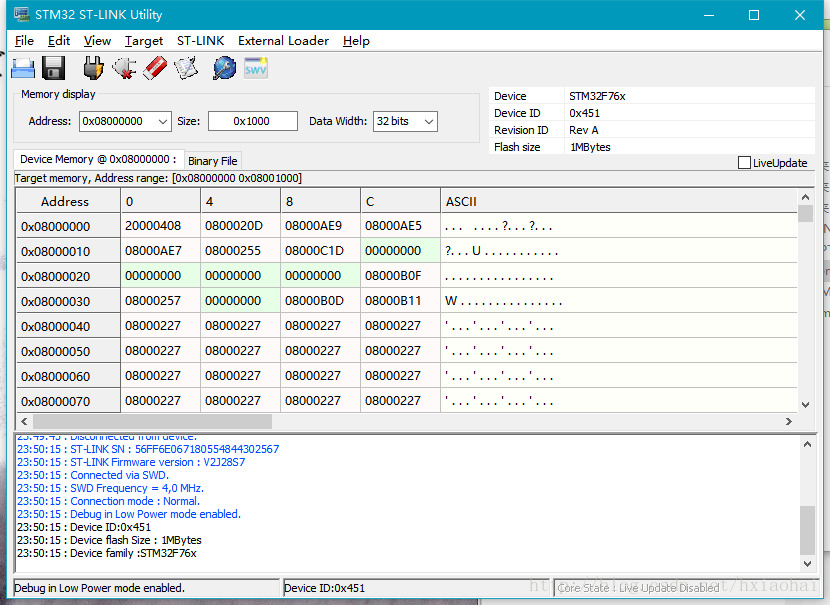Open the ST-LINK menu
The width and height of the screenshot is (830, 605).
point(201,41)
